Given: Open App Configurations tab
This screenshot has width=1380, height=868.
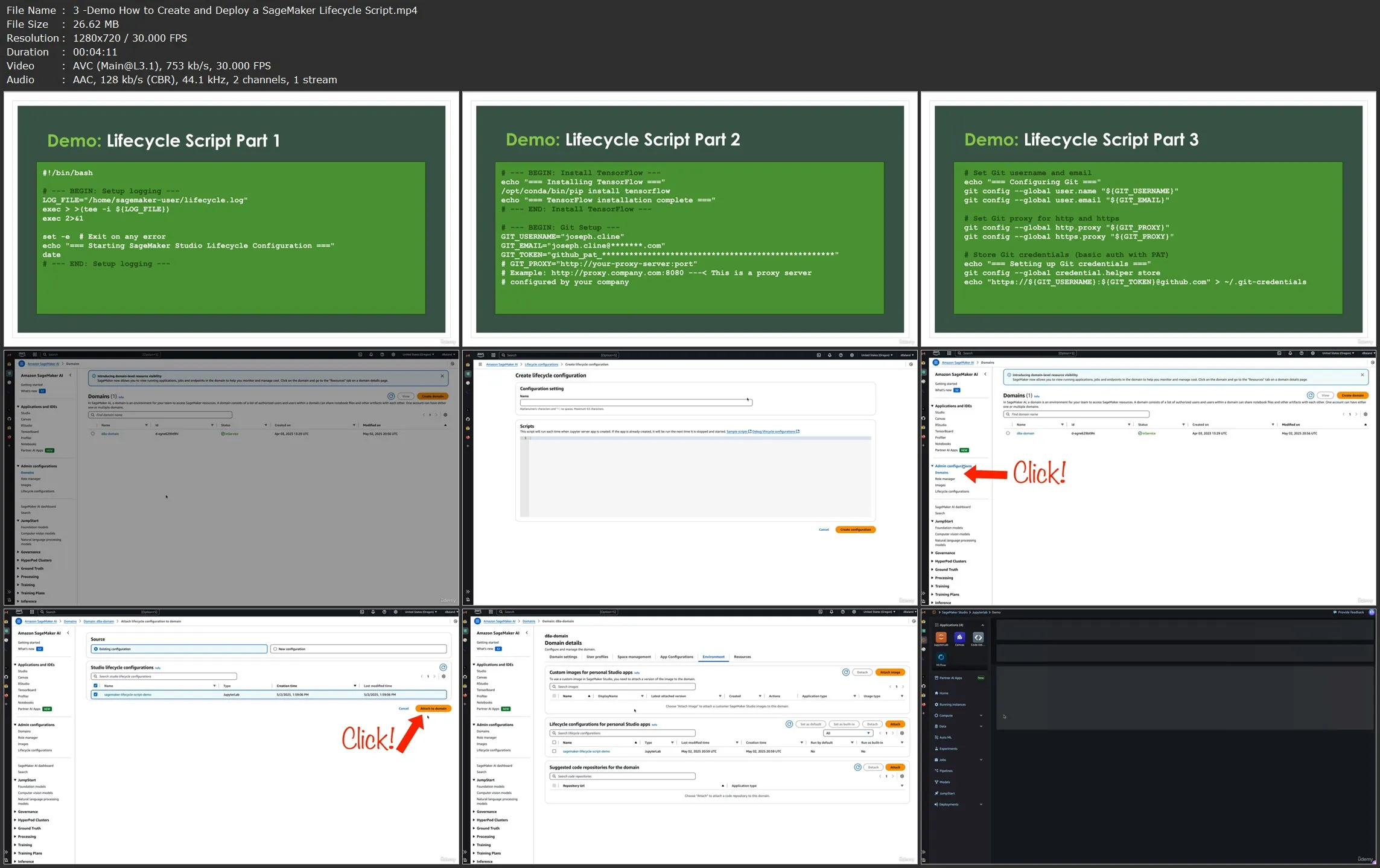Looking at the screenshot, I should click(676, 657).
